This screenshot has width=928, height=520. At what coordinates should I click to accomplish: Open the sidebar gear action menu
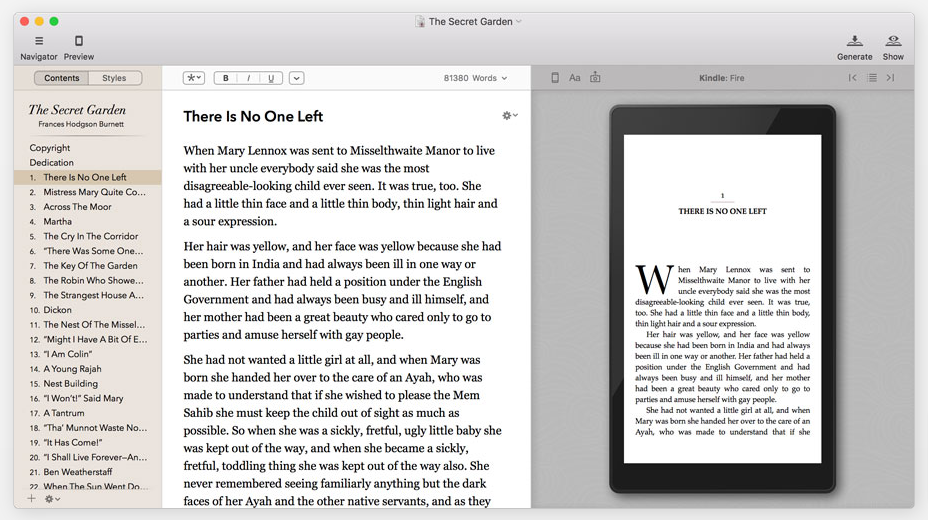pos(52,499)
